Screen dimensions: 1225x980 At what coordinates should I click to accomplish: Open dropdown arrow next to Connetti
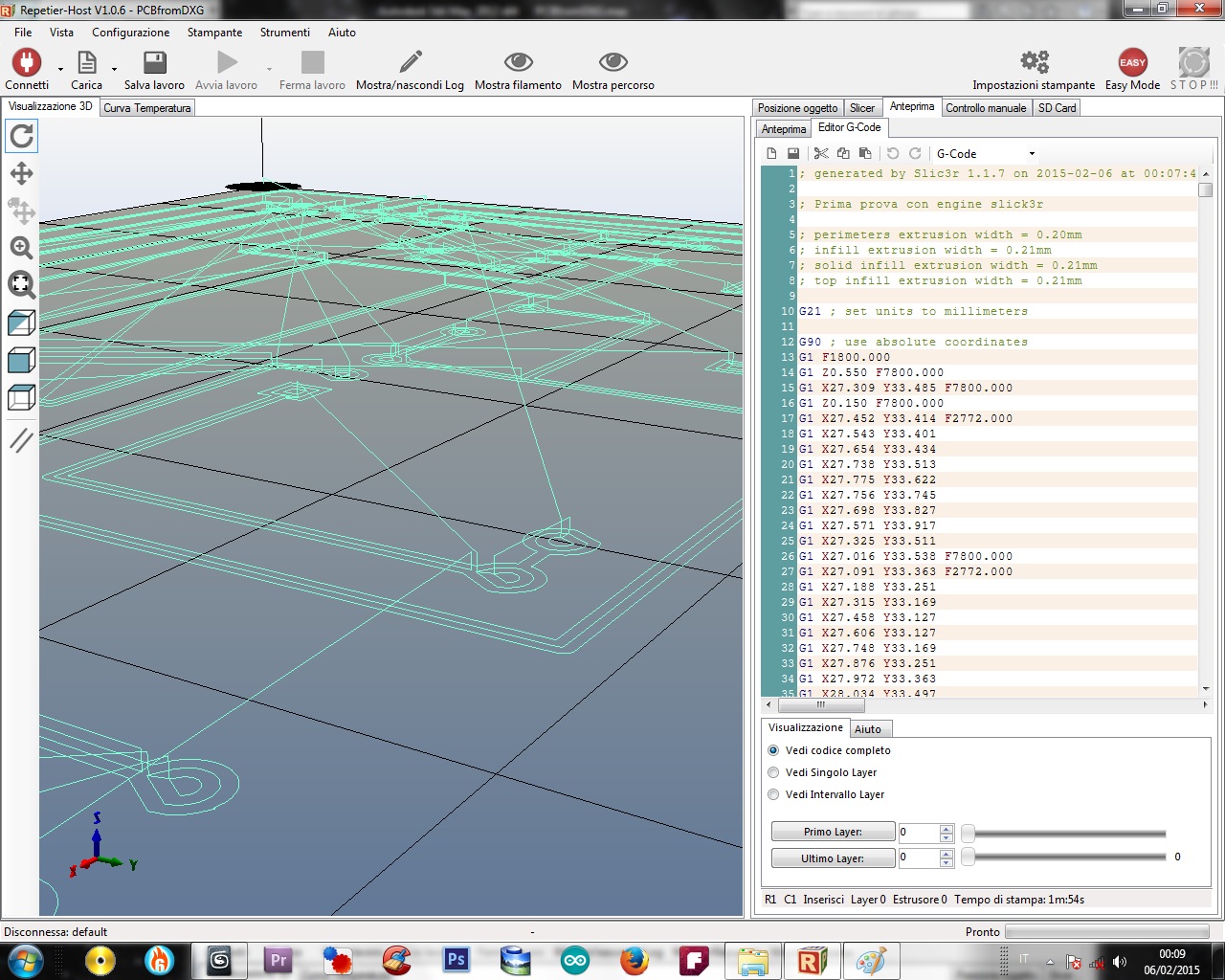[60, 69]
